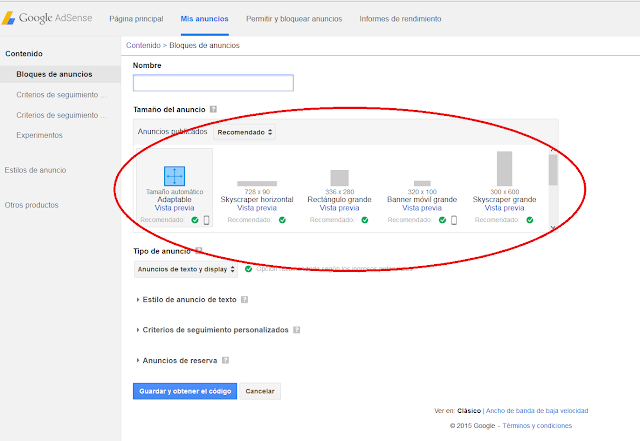Click help icon beside Criterios de seguimiento personalizados

pos(297,330)
